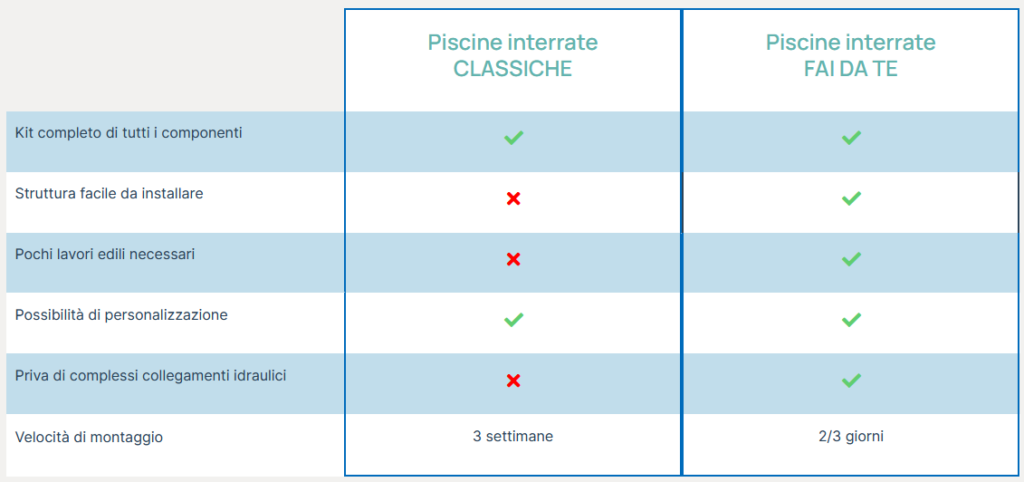
Task: Click the red cross for Struttura facile da installare
Action: coord(513,199)
